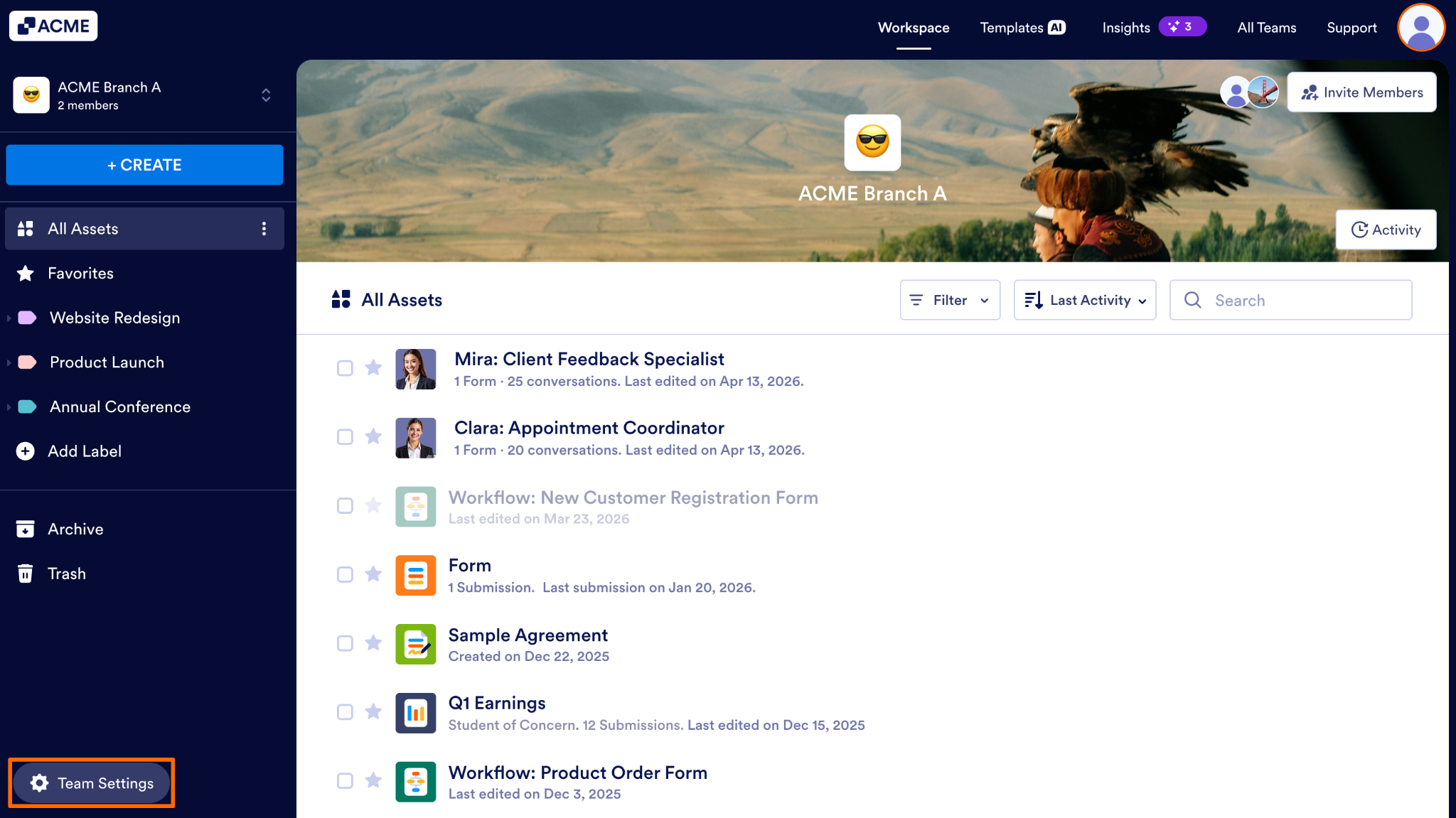
Task: Star Workflow: Product Order Form
Action: point(373,780)
